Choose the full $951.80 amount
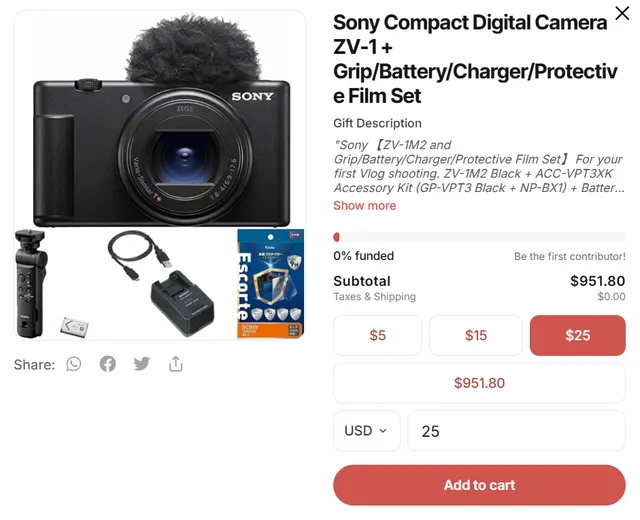Image resolution: width=640 pixels, height=520 pixels. click(479, 383)
